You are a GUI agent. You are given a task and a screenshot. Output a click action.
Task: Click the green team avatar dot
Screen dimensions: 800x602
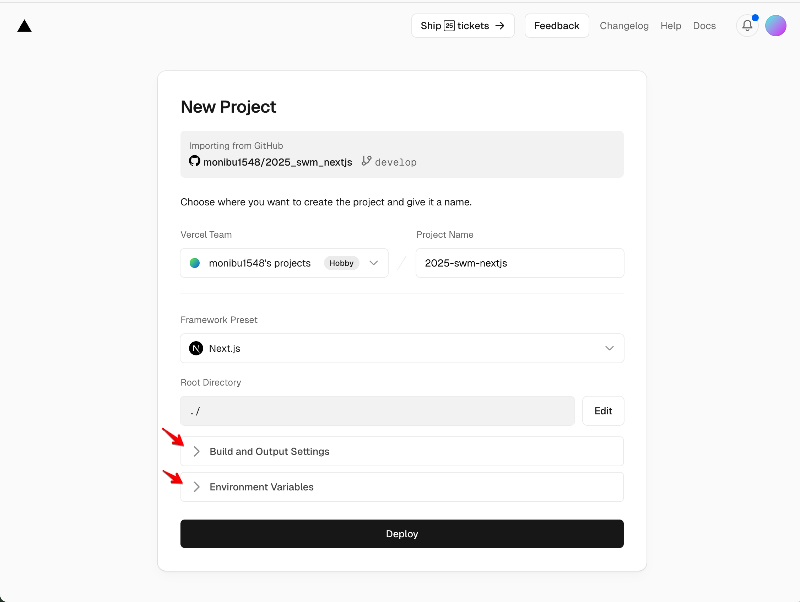(x=195, y=263)
